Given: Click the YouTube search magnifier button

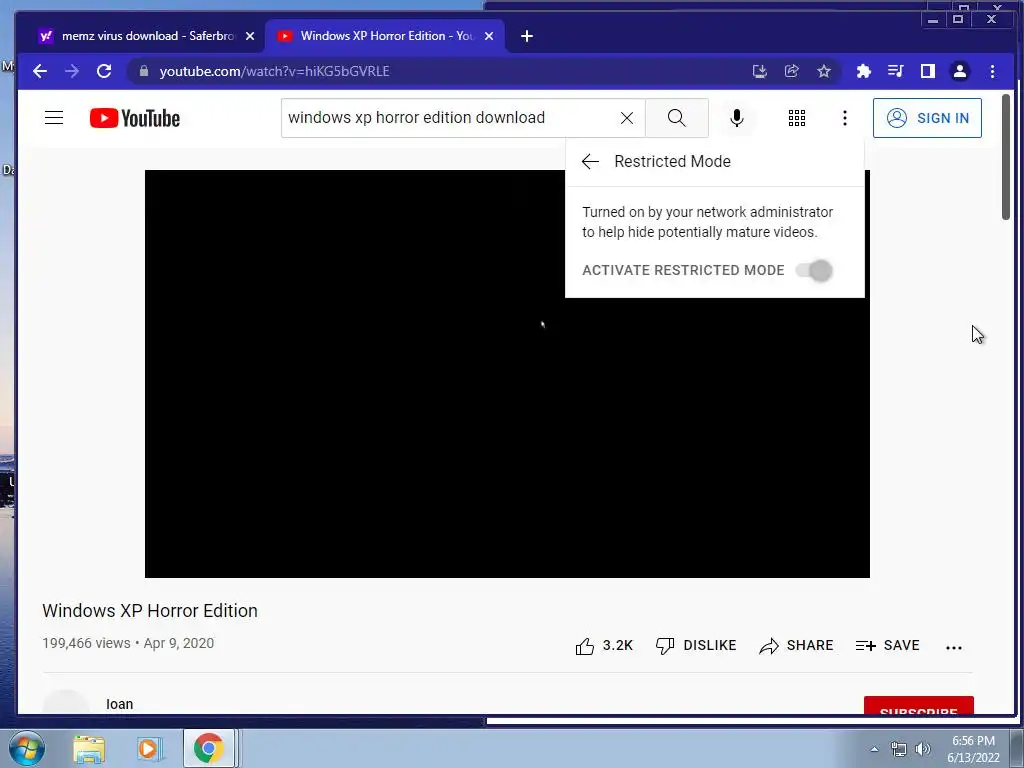Looking at the screenshot, I should point(677,118).
